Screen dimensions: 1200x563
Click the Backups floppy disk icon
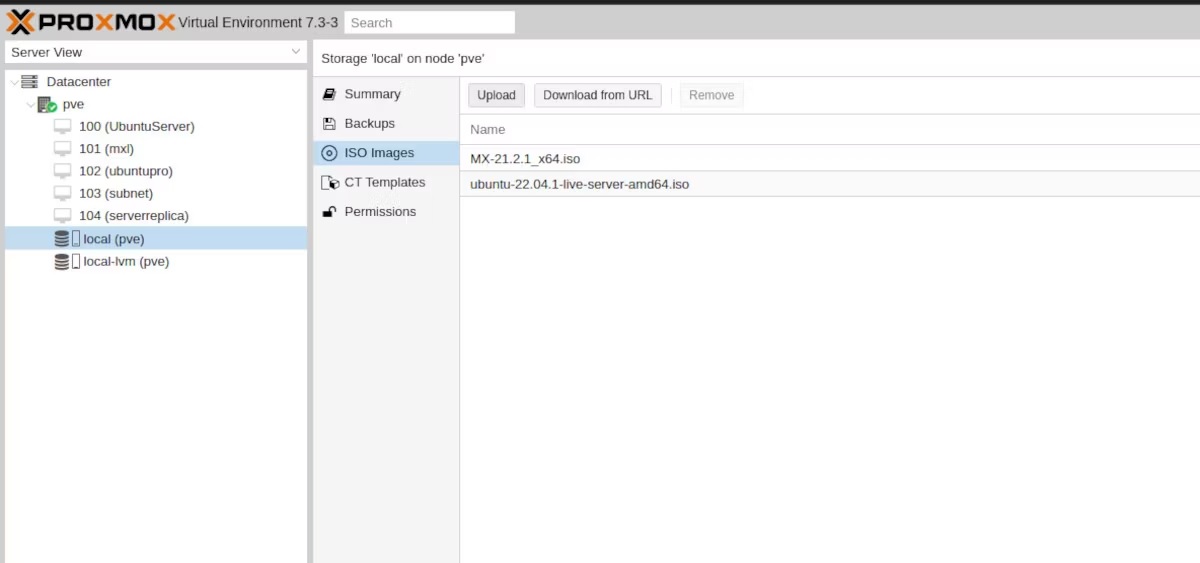329,124
